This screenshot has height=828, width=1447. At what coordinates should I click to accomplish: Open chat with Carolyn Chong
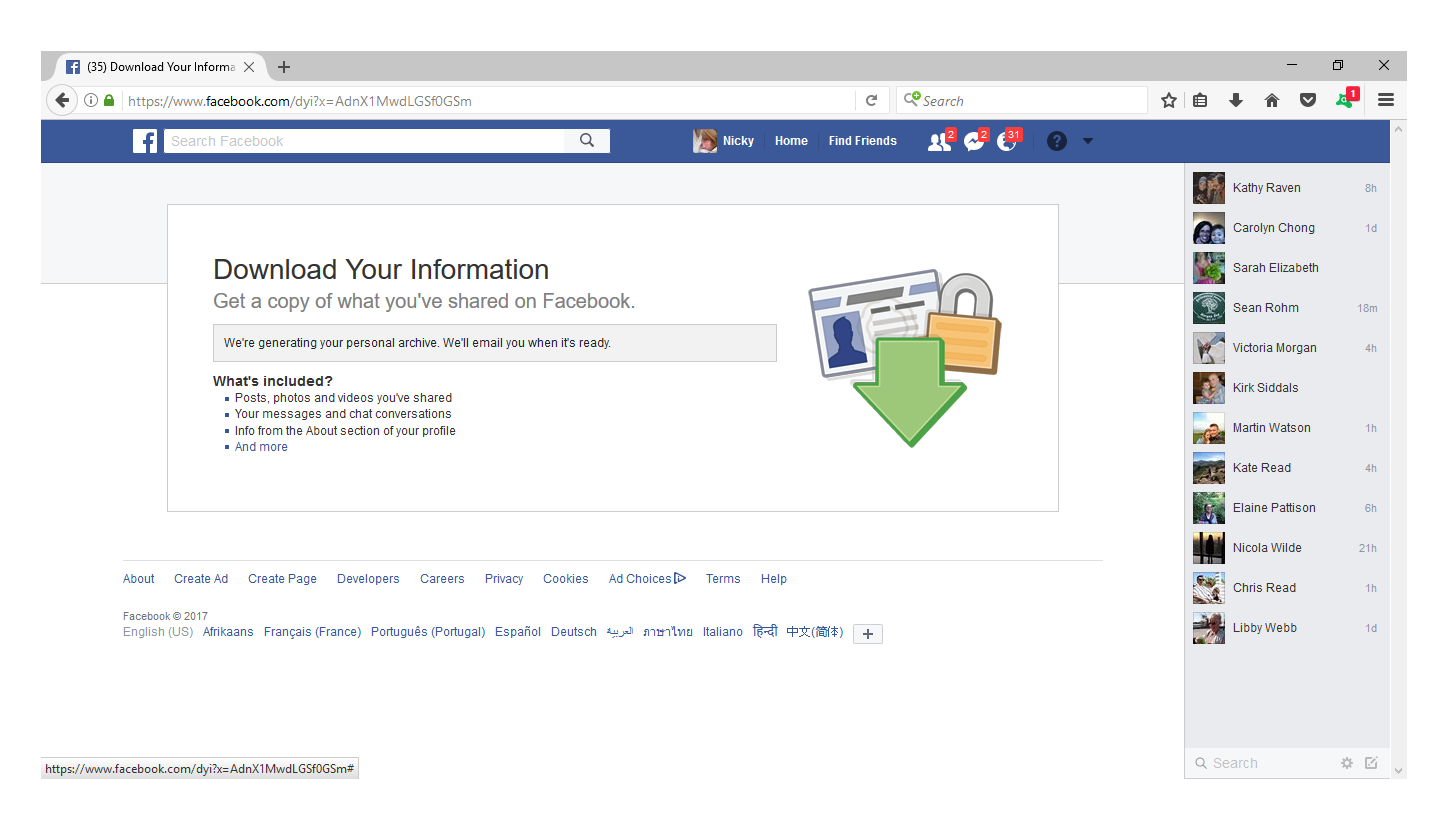[1286, 228]
